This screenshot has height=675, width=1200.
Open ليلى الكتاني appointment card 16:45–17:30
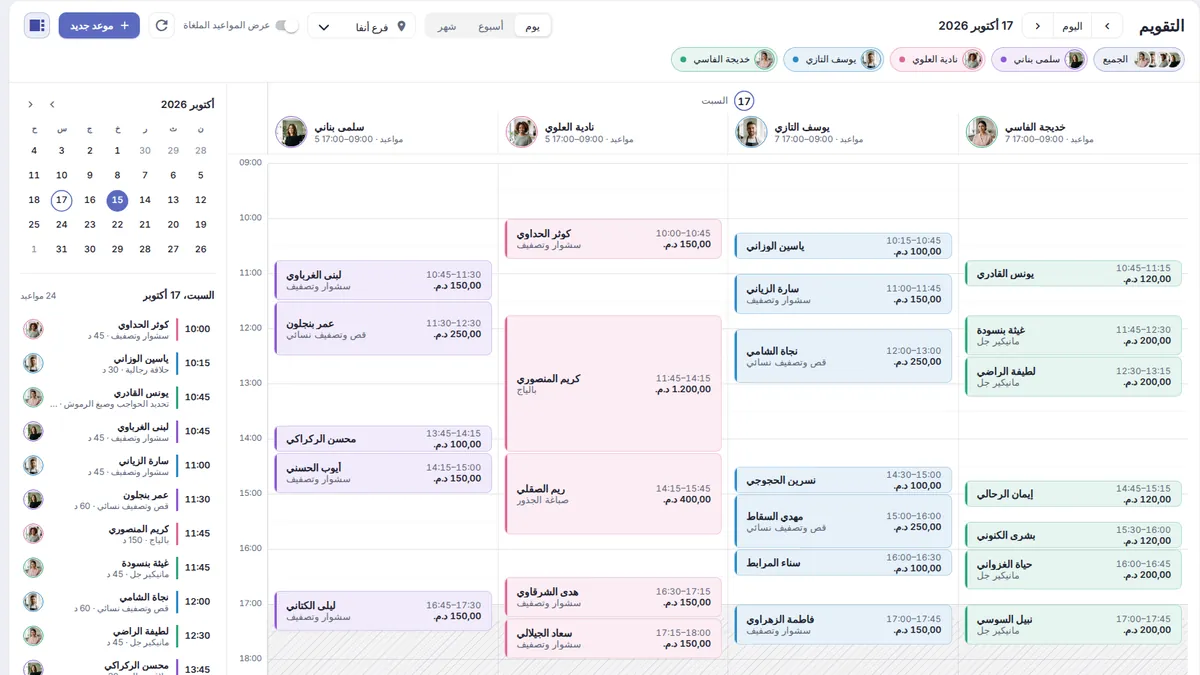[383, 611]
